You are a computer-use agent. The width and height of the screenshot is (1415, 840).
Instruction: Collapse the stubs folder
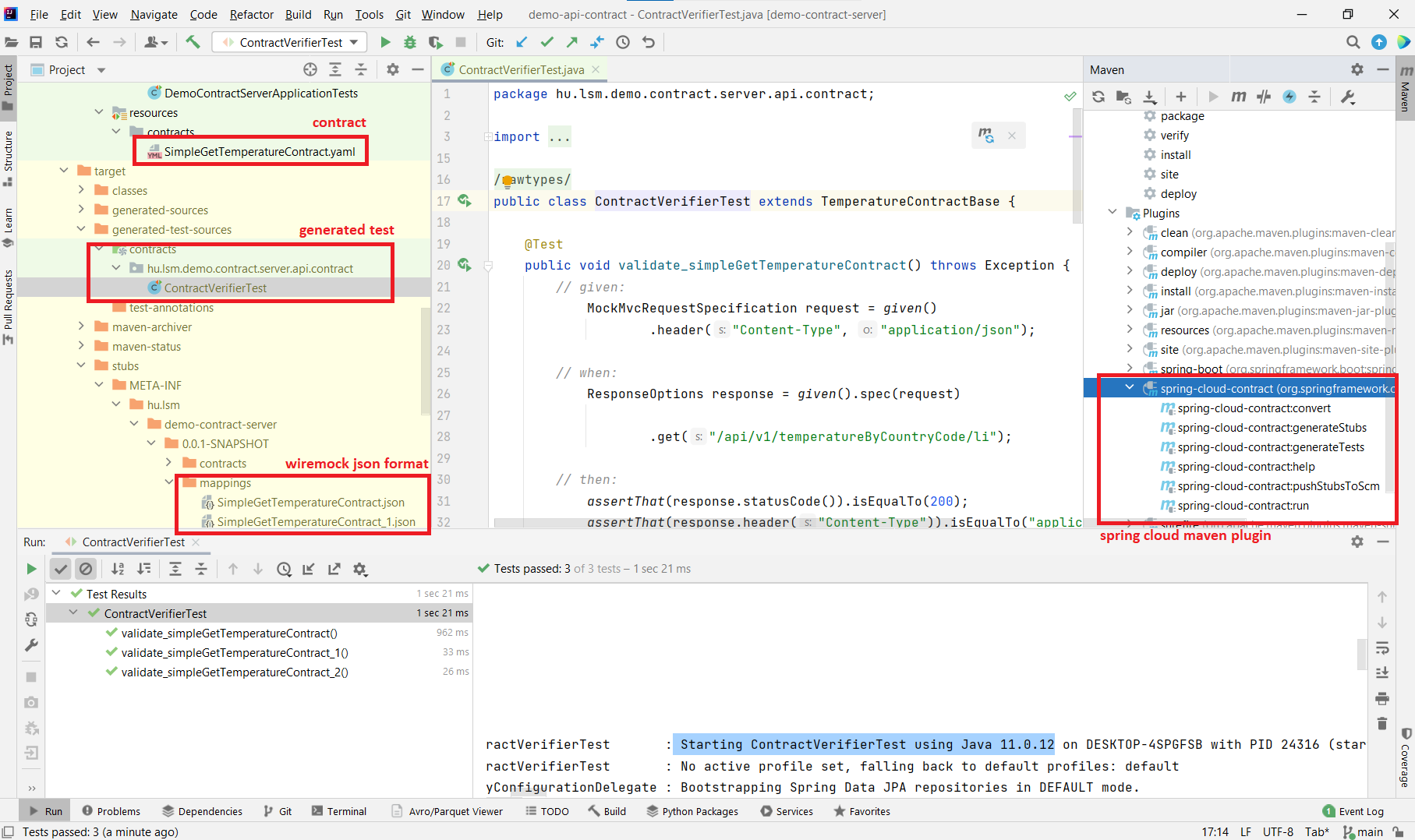pos(81,365)
